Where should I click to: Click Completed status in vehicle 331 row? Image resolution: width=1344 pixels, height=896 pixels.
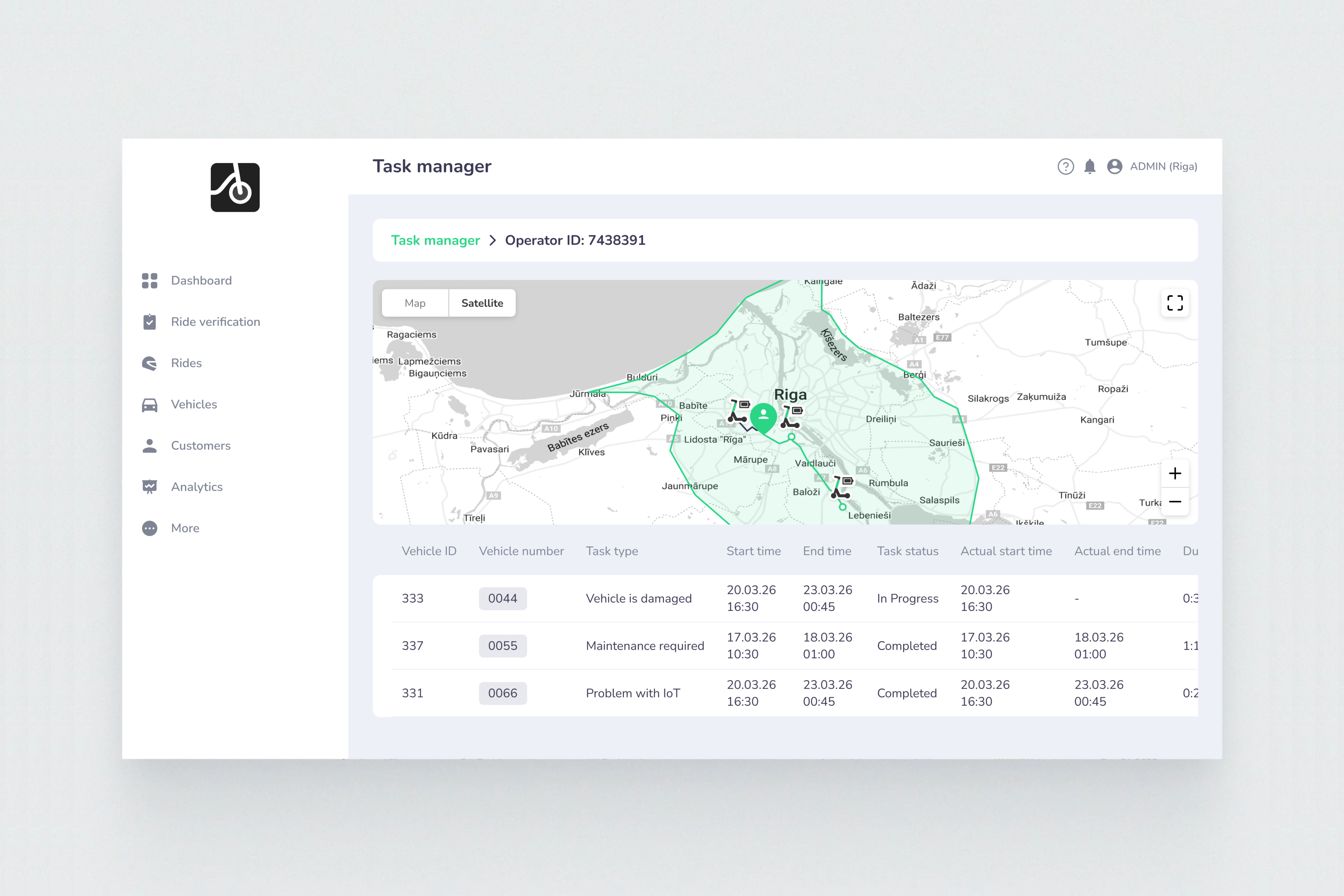[907, 693]
